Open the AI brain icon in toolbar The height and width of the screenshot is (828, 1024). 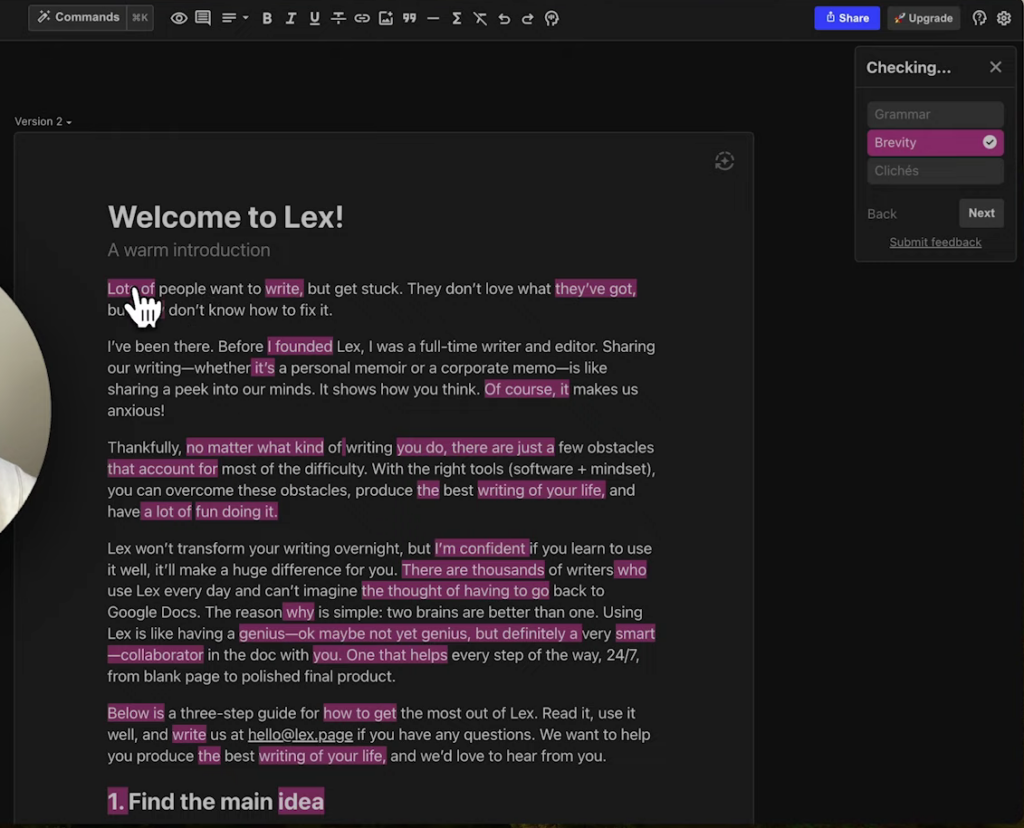point(551,18)
